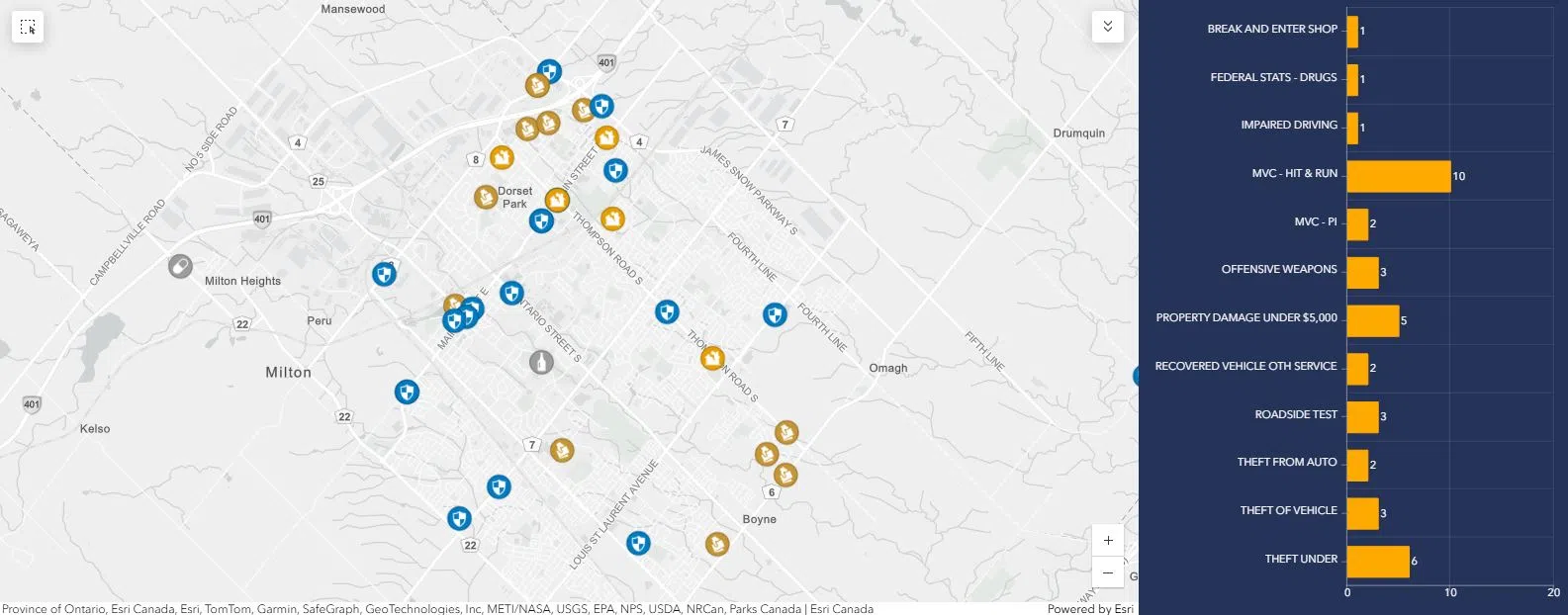Image resolution: width=1568 pixels, height=615 pixels.
Task: Click gold marker left of Dorset Park label
Action: point(485,198)
